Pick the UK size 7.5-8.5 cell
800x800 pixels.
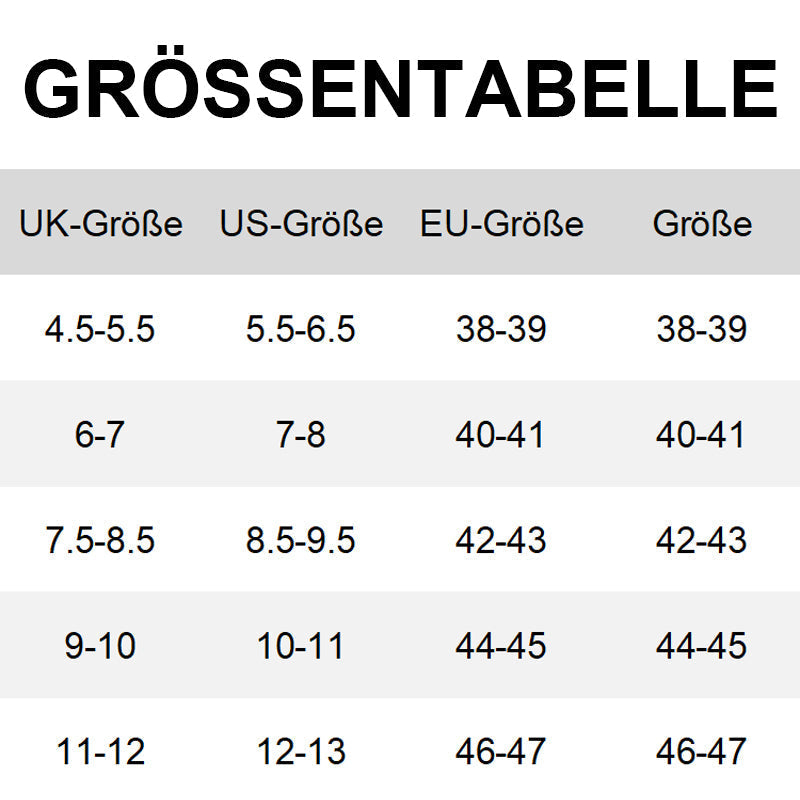click(100, 541)
